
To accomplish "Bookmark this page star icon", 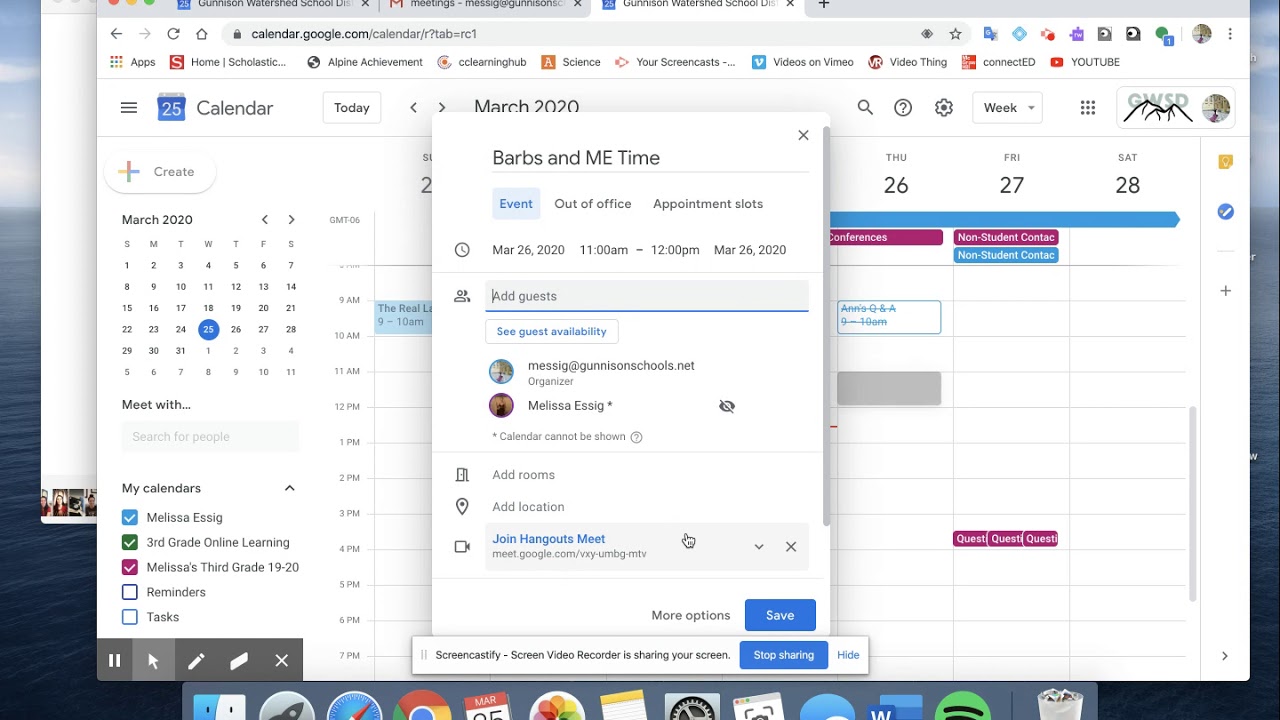I will pyautogui.click(x=955, y=34).
